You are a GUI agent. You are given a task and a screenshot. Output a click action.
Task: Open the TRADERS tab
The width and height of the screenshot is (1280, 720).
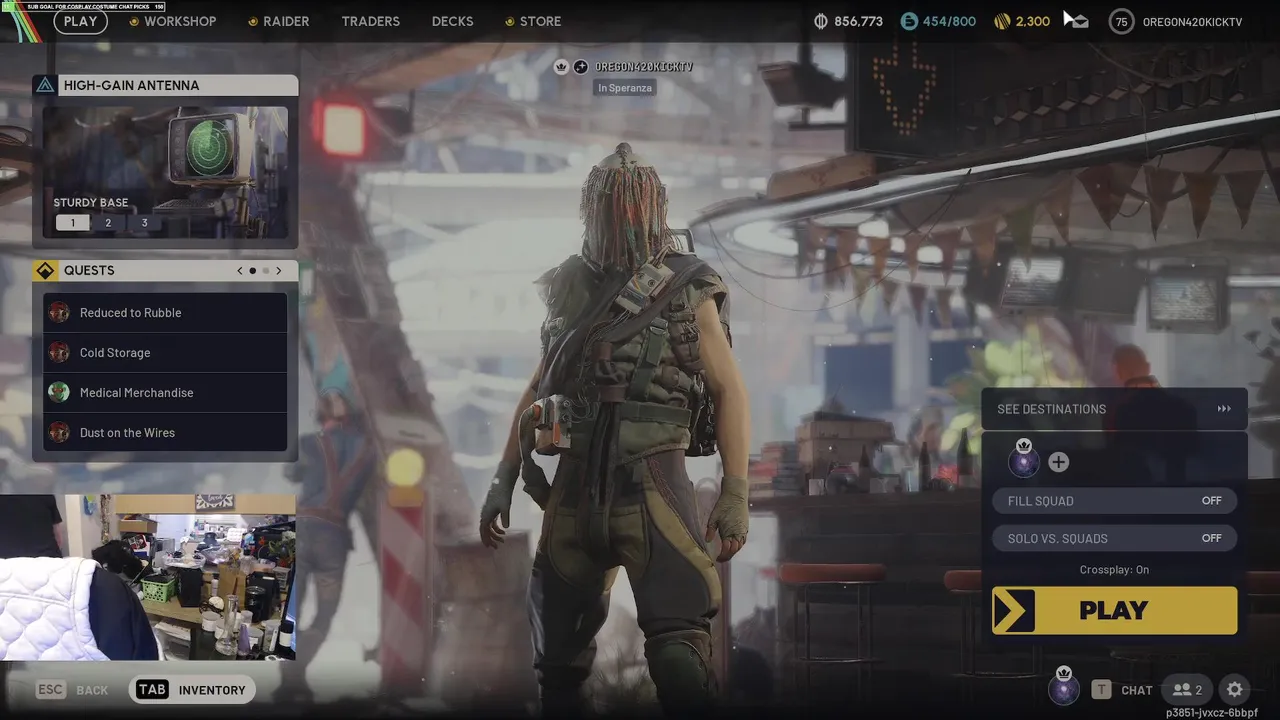point(370,21)
